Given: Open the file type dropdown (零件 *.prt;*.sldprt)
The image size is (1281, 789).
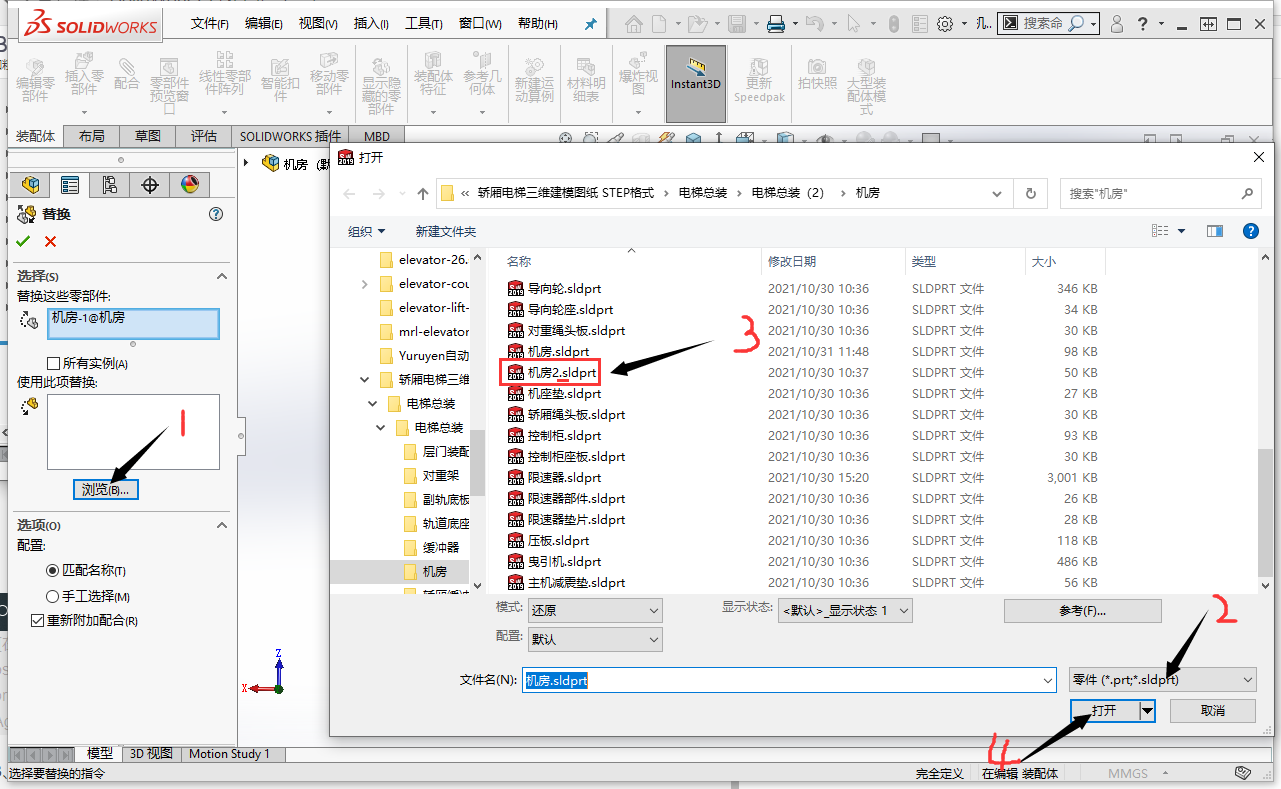Looking at the screenshot, I should coord(1249,679).
